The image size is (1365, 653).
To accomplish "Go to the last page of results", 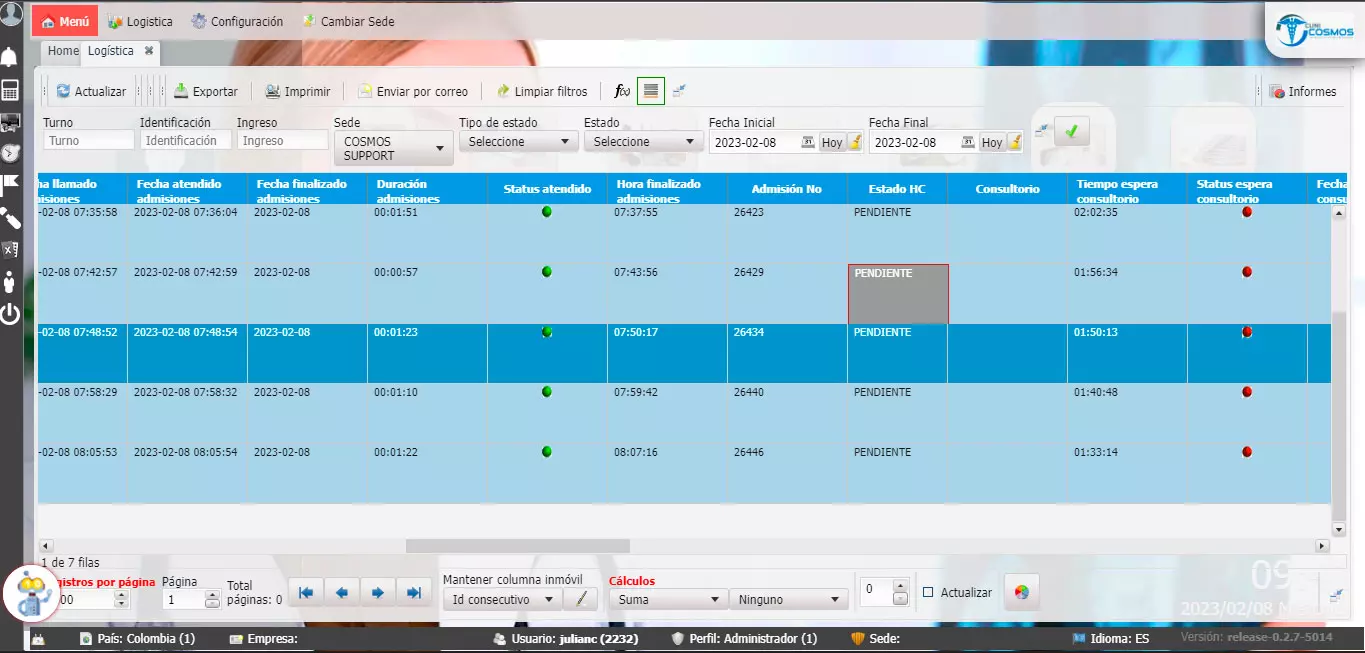I will (413, 593).
